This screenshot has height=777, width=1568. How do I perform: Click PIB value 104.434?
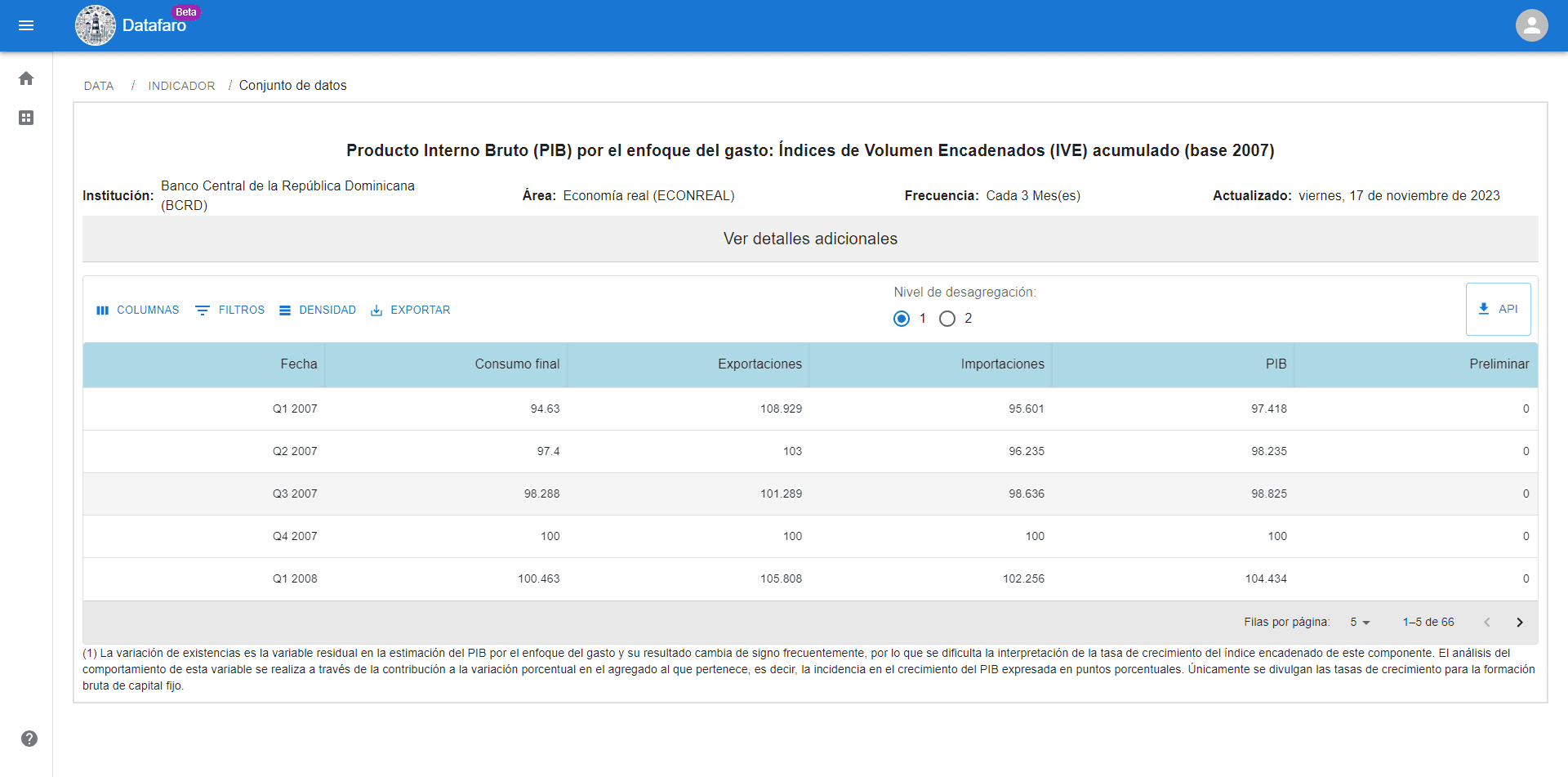[1266, 579]
